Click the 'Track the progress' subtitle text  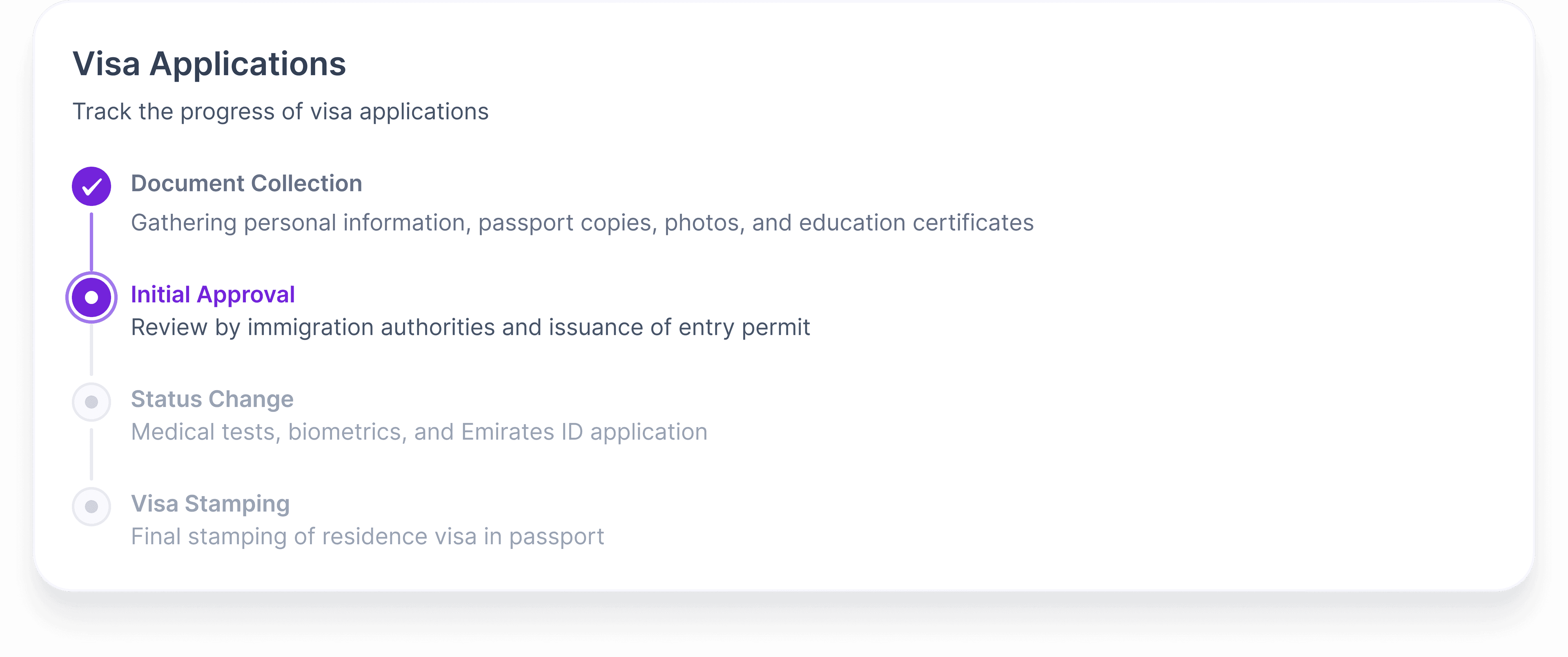280,112
